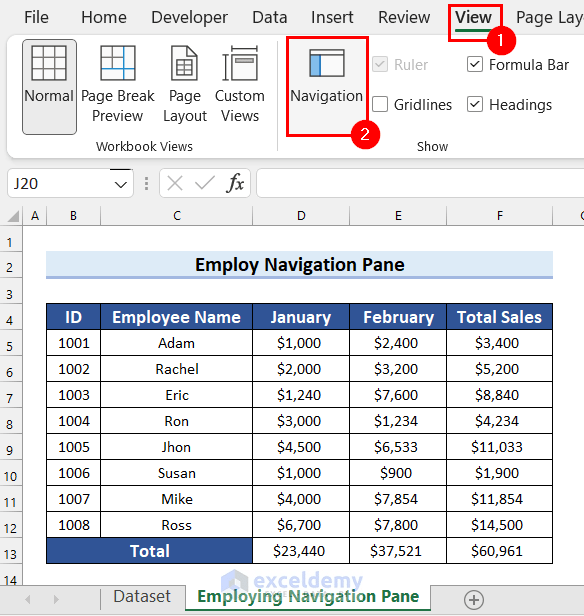
Task: Add a new sheet with plus icon
Action: [474, 600]
